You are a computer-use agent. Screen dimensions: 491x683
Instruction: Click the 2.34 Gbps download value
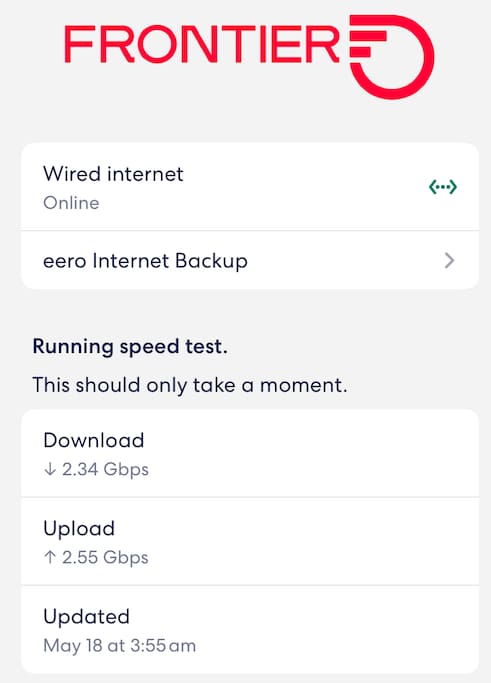[105, 470]
